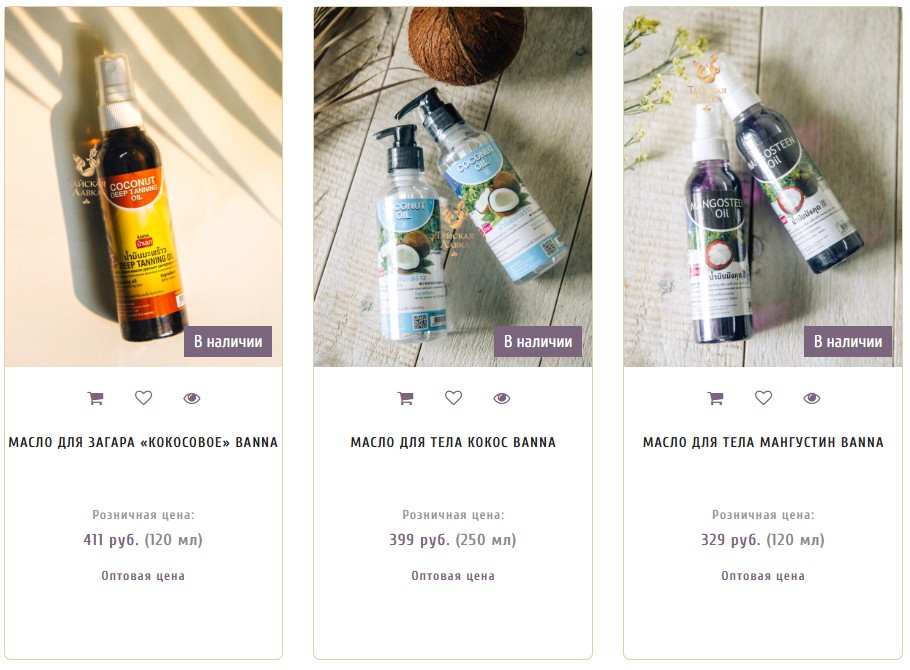Open МАСЛО ДЛЯ ТЕЛА КОКОС BANNA title
The height and width of the screenshot is (670, 910).
[453, 442]
